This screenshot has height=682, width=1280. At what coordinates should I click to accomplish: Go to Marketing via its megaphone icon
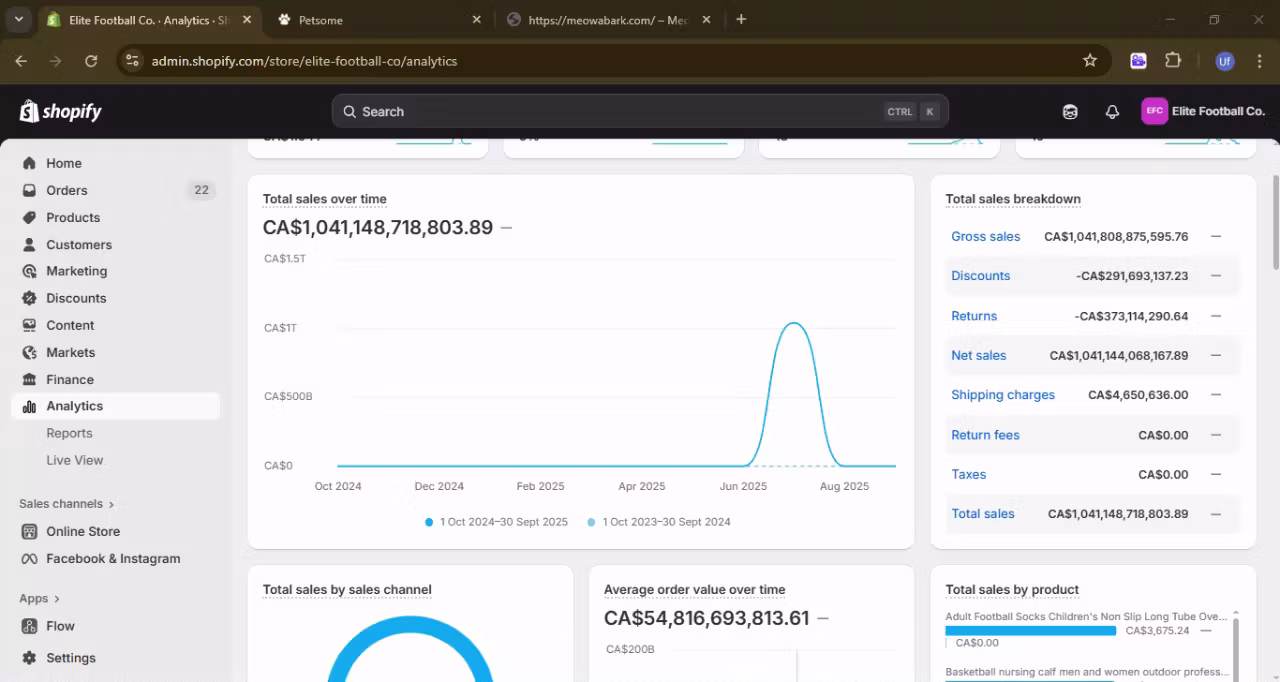[31, 271]
